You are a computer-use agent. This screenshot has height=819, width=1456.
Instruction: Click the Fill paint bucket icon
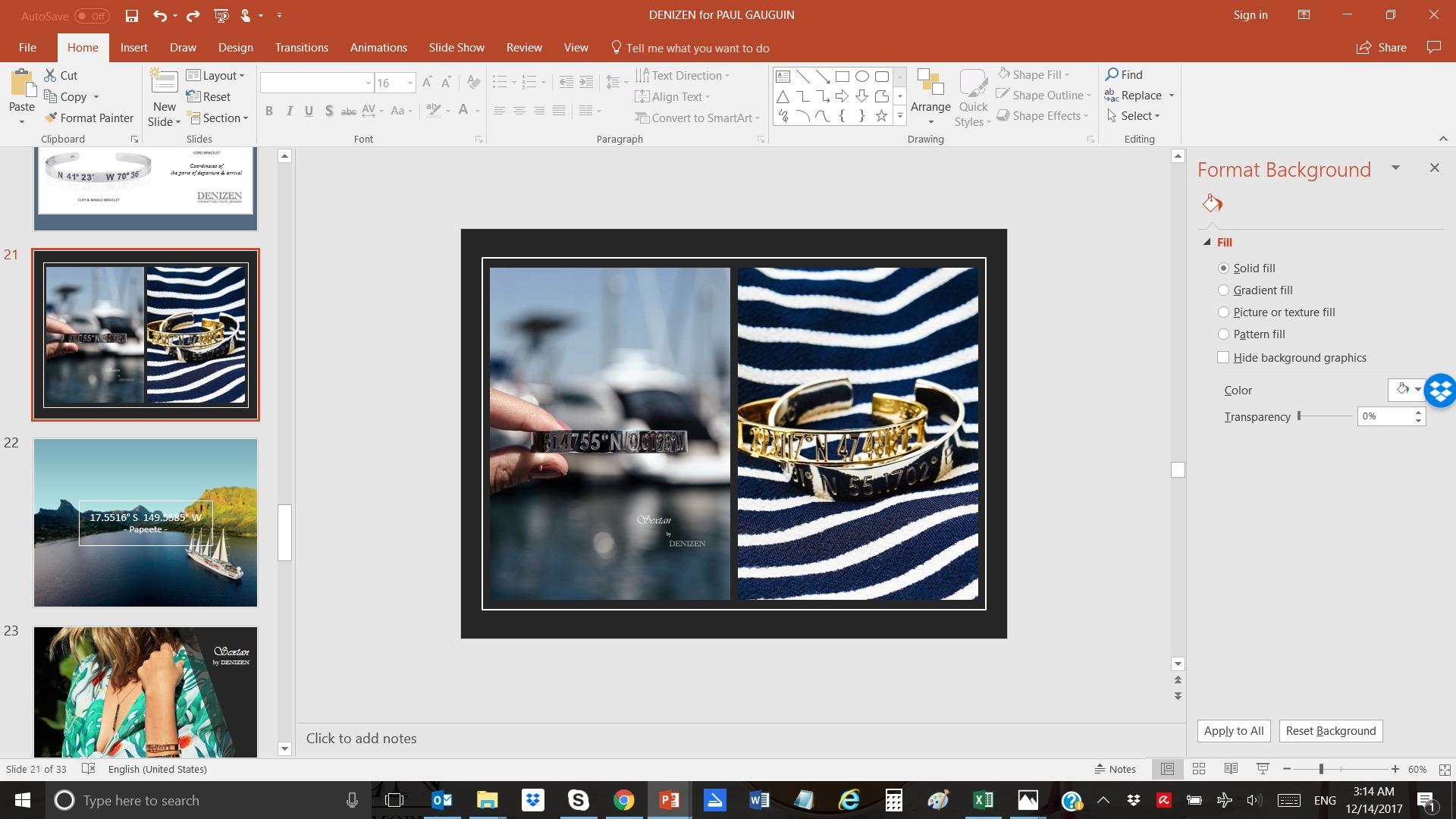click(1212, 203)
